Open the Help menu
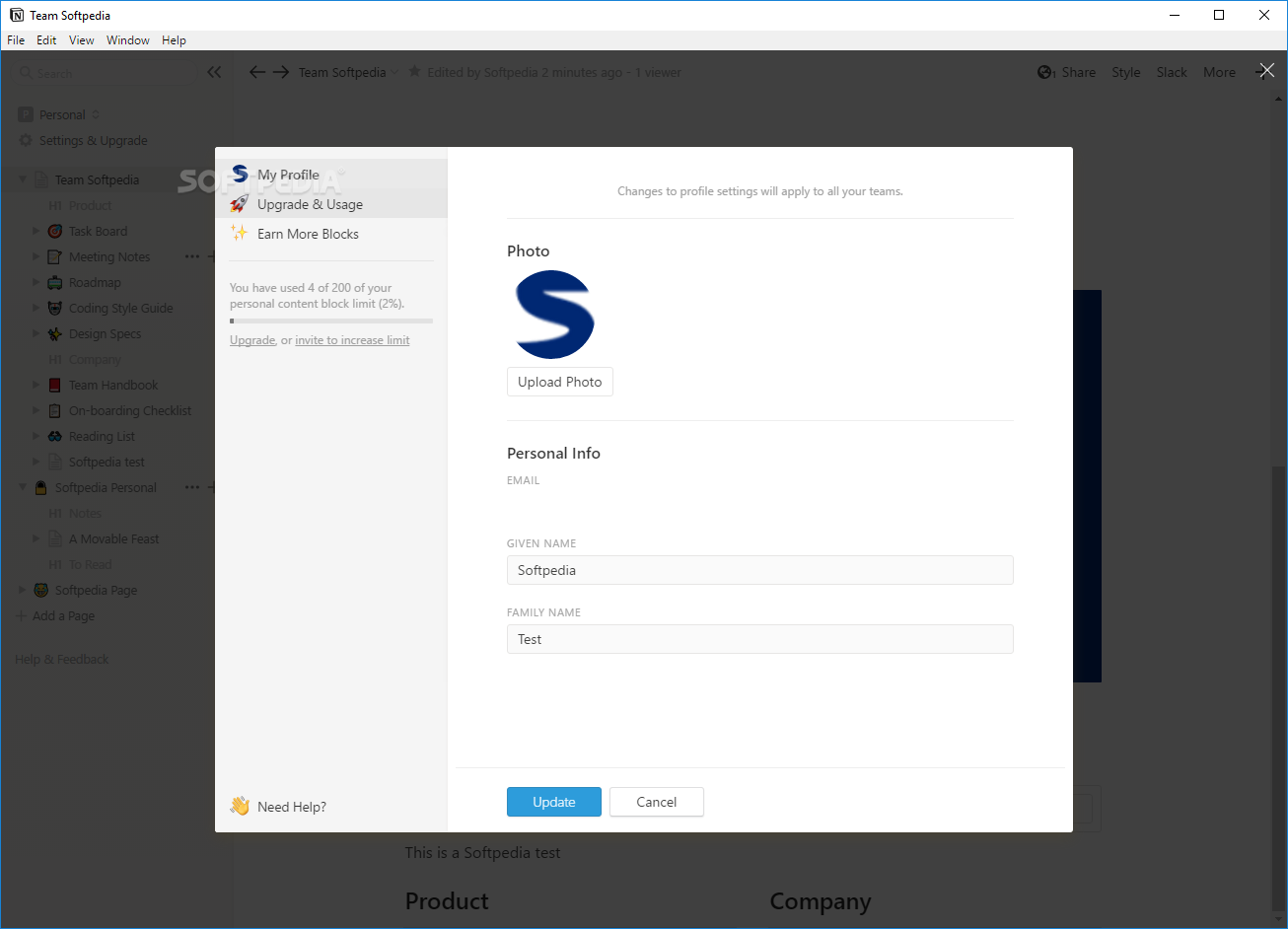Screen dimensions: 1288x929 (174, 40)
